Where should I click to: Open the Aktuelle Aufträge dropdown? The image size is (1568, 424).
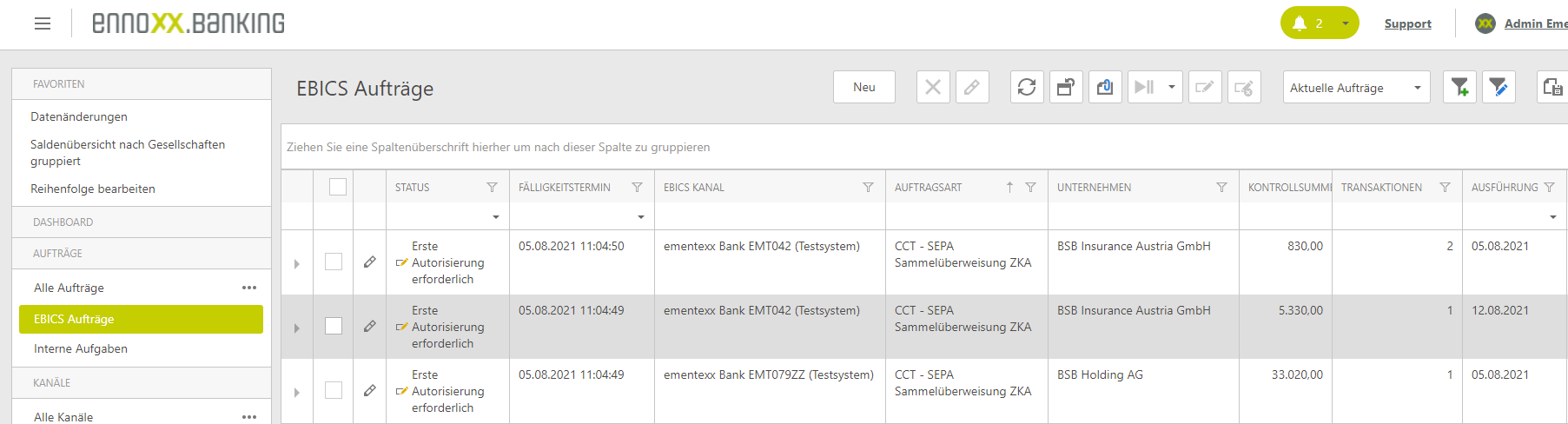1355,88
